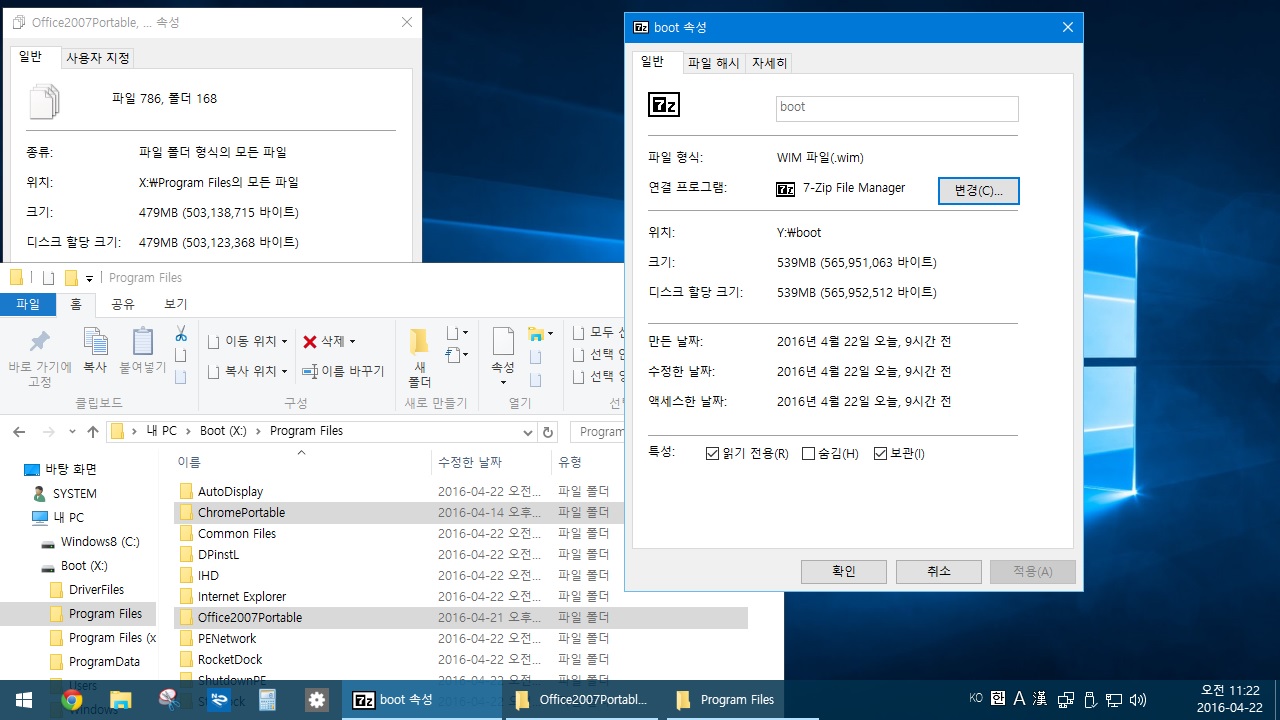Click the Rename (이름 바꾸기) ribbon item

pos(344,371)
